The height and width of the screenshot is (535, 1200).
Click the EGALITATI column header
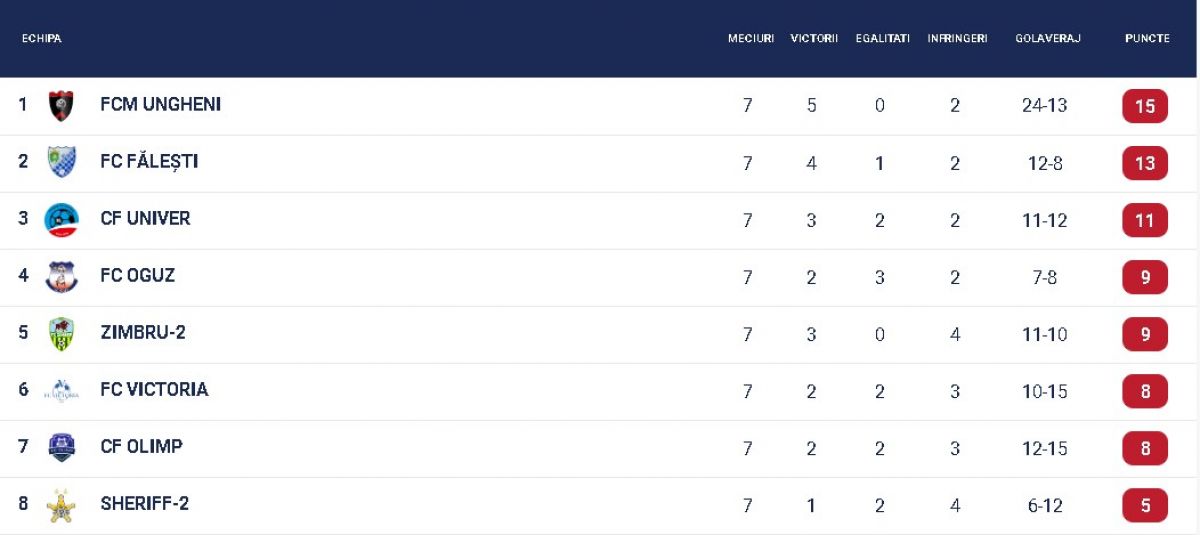(882, 39)
